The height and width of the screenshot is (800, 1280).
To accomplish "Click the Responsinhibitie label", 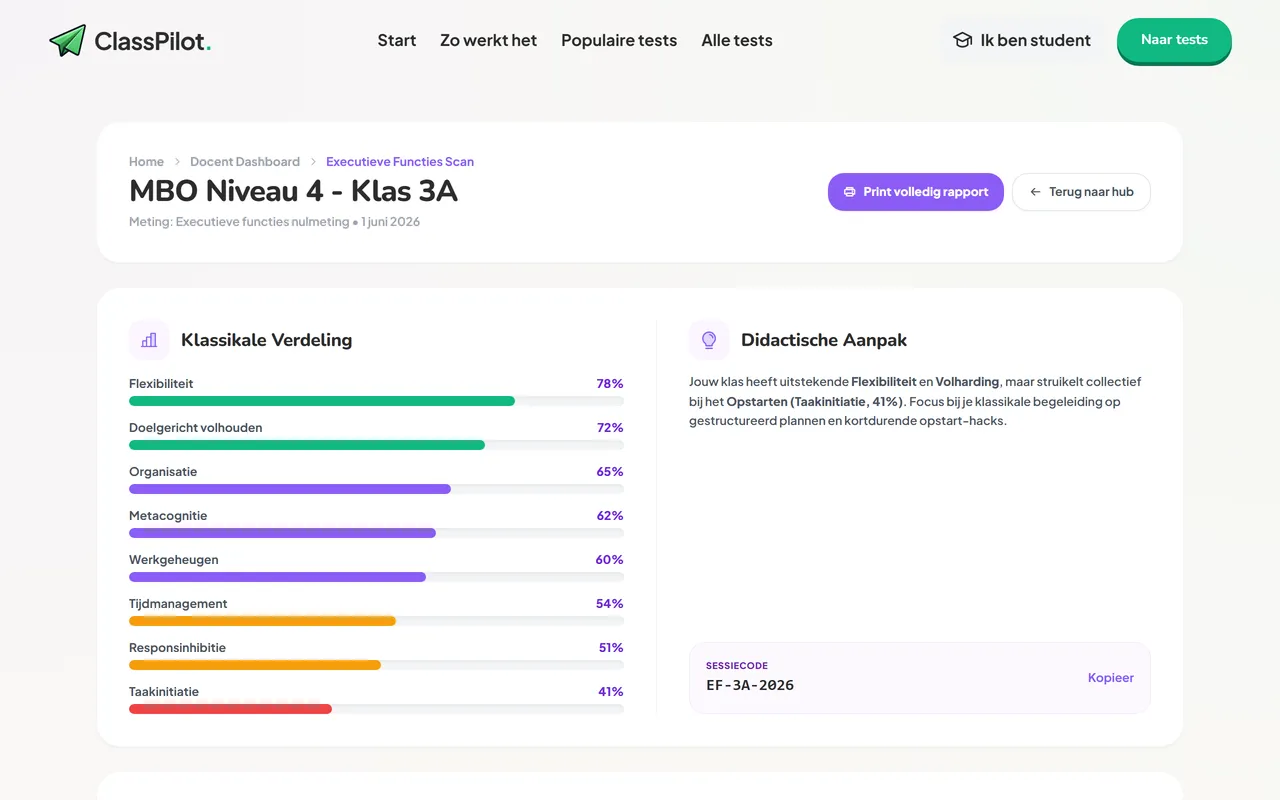I will (177, 648).
